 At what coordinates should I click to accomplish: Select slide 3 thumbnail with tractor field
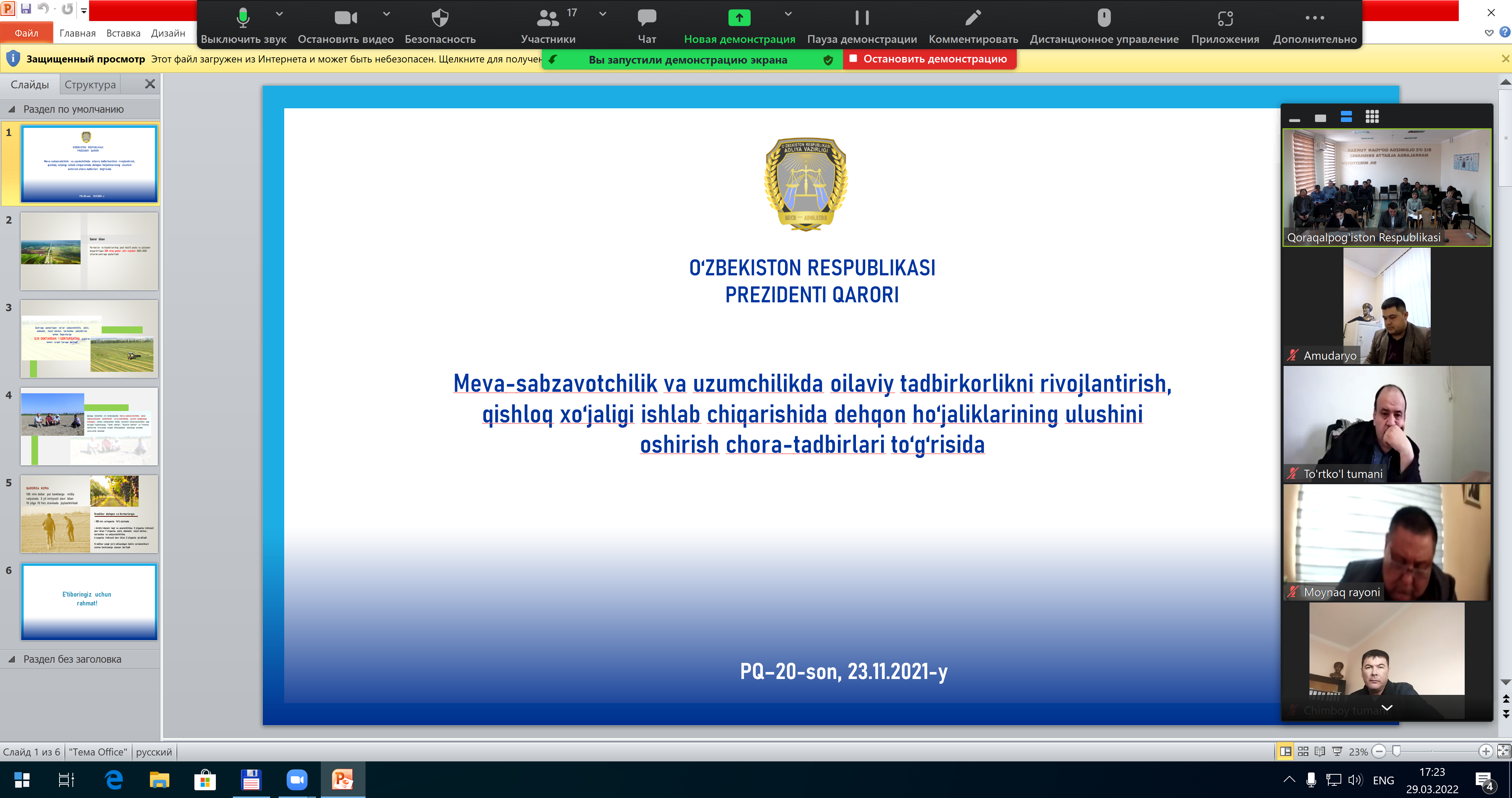89,339
